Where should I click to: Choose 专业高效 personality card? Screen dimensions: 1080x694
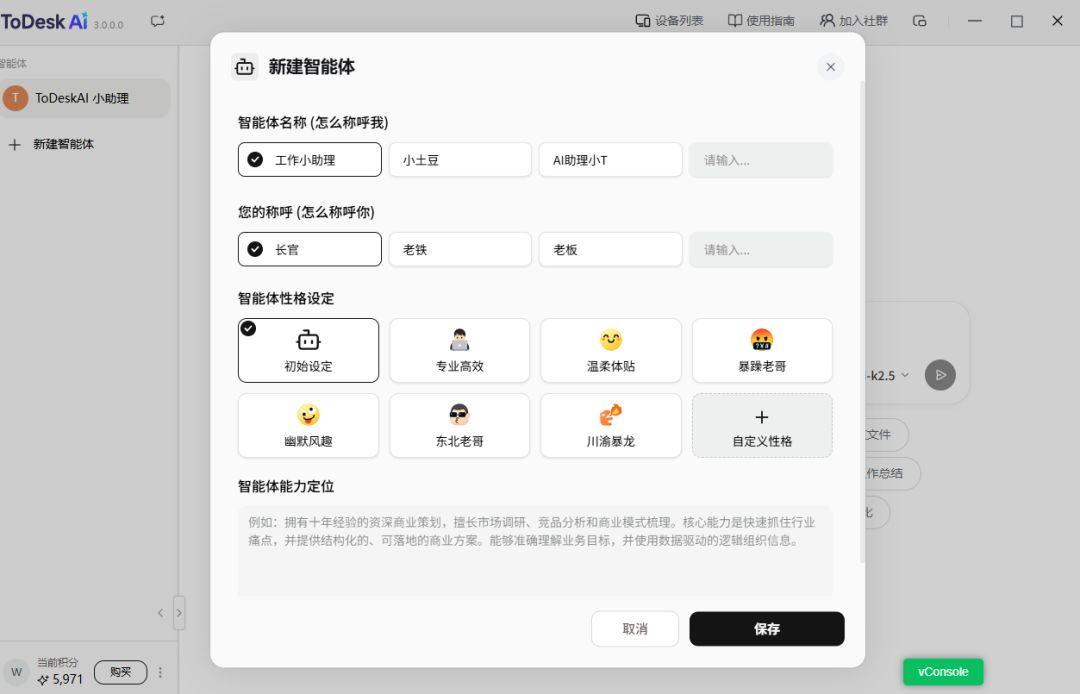point(459,350)
